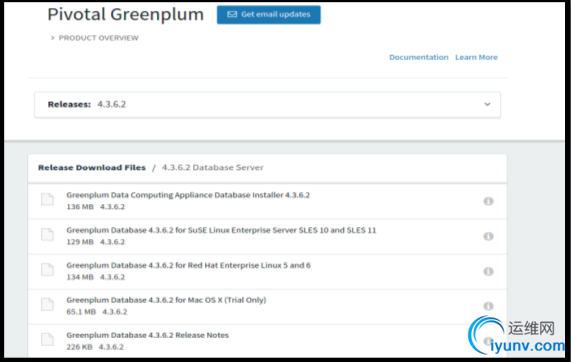
Task: Open the Documentation link
Action: coord(419,57)
